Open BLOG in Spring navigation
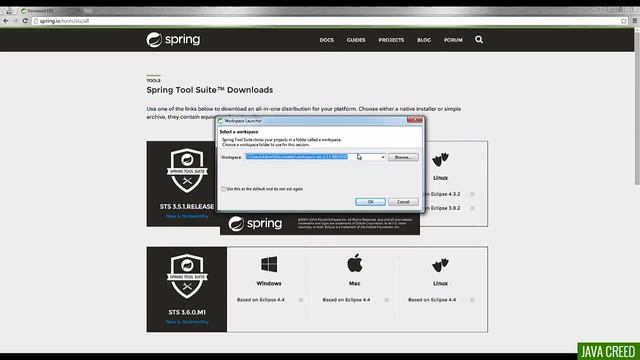The height and width of the screenshot is (360, 640). pos(424,40)
